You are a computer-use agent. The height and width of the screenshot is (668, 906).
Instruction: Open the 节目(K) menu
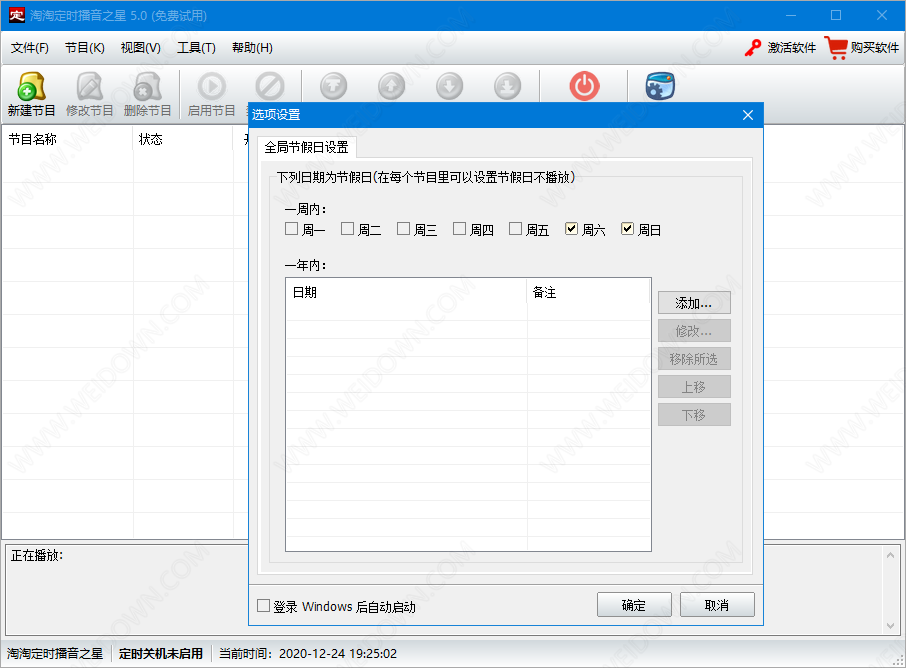(x=85, y=47)
